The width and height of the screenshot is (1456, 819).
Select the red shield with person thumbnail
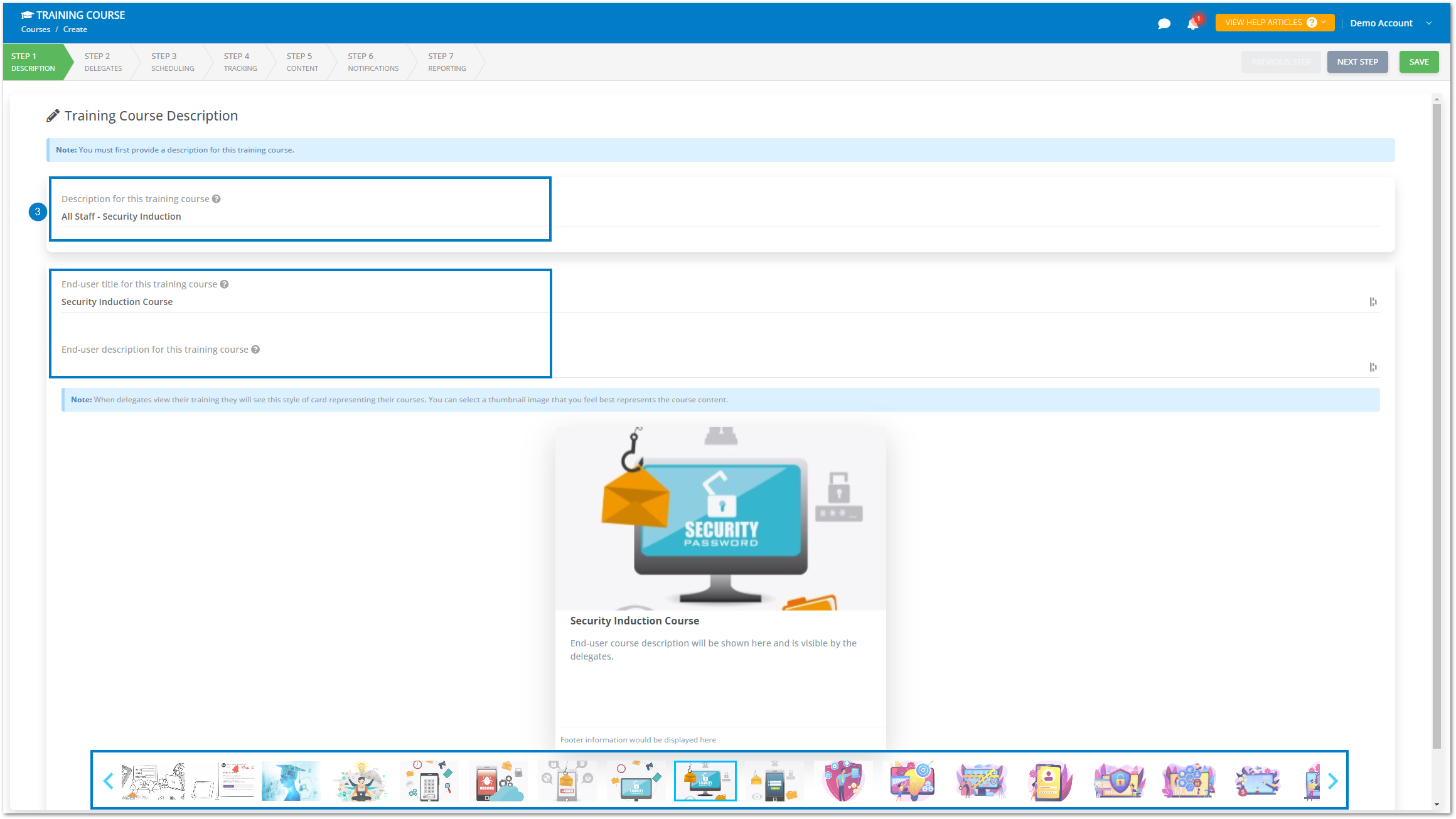[x=843, y=781]
